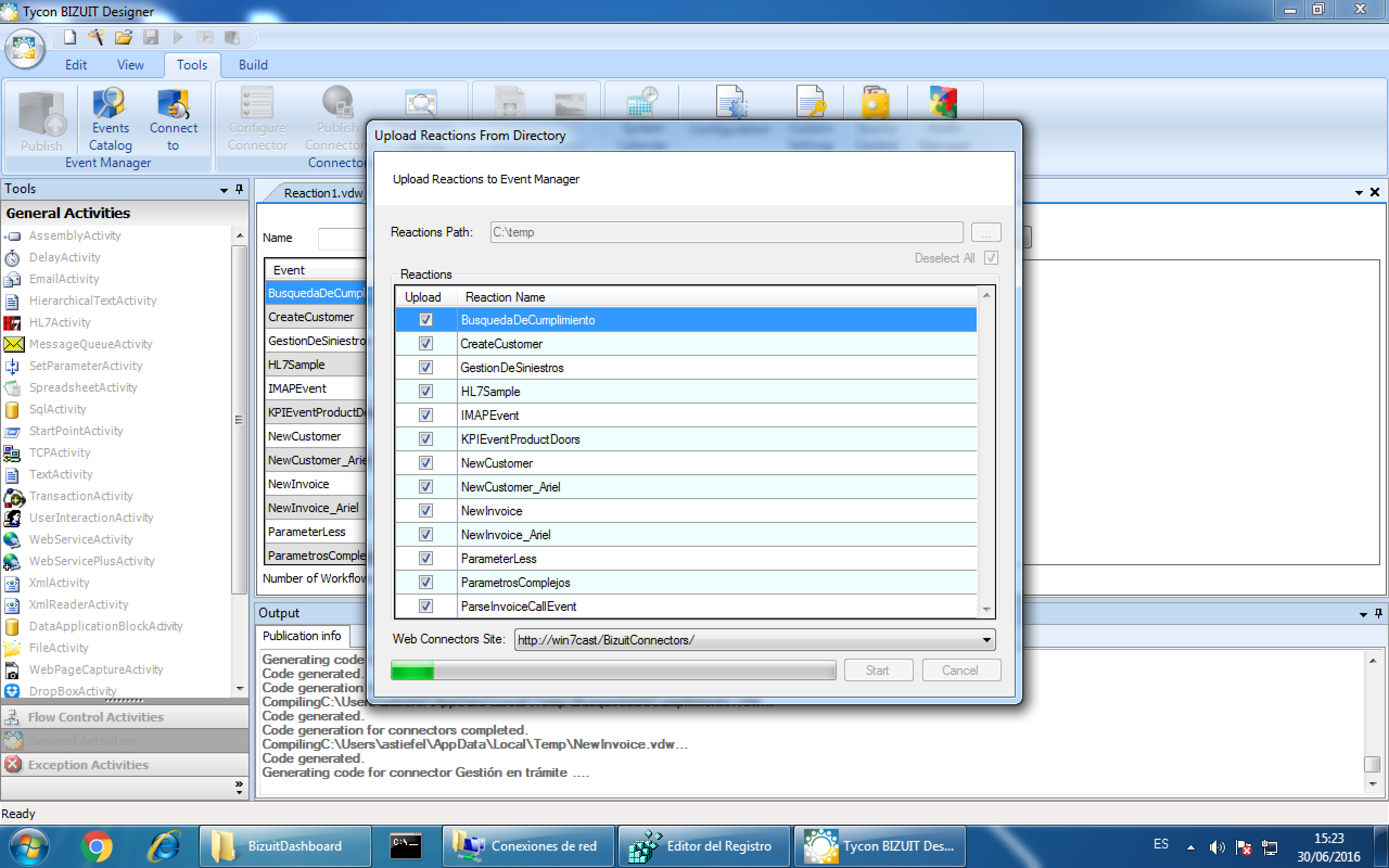Click the colorful puzzle piece ribbon icon
This screenshot has height=868, width=1389.
pyautogui.click(x=943, y=102)
